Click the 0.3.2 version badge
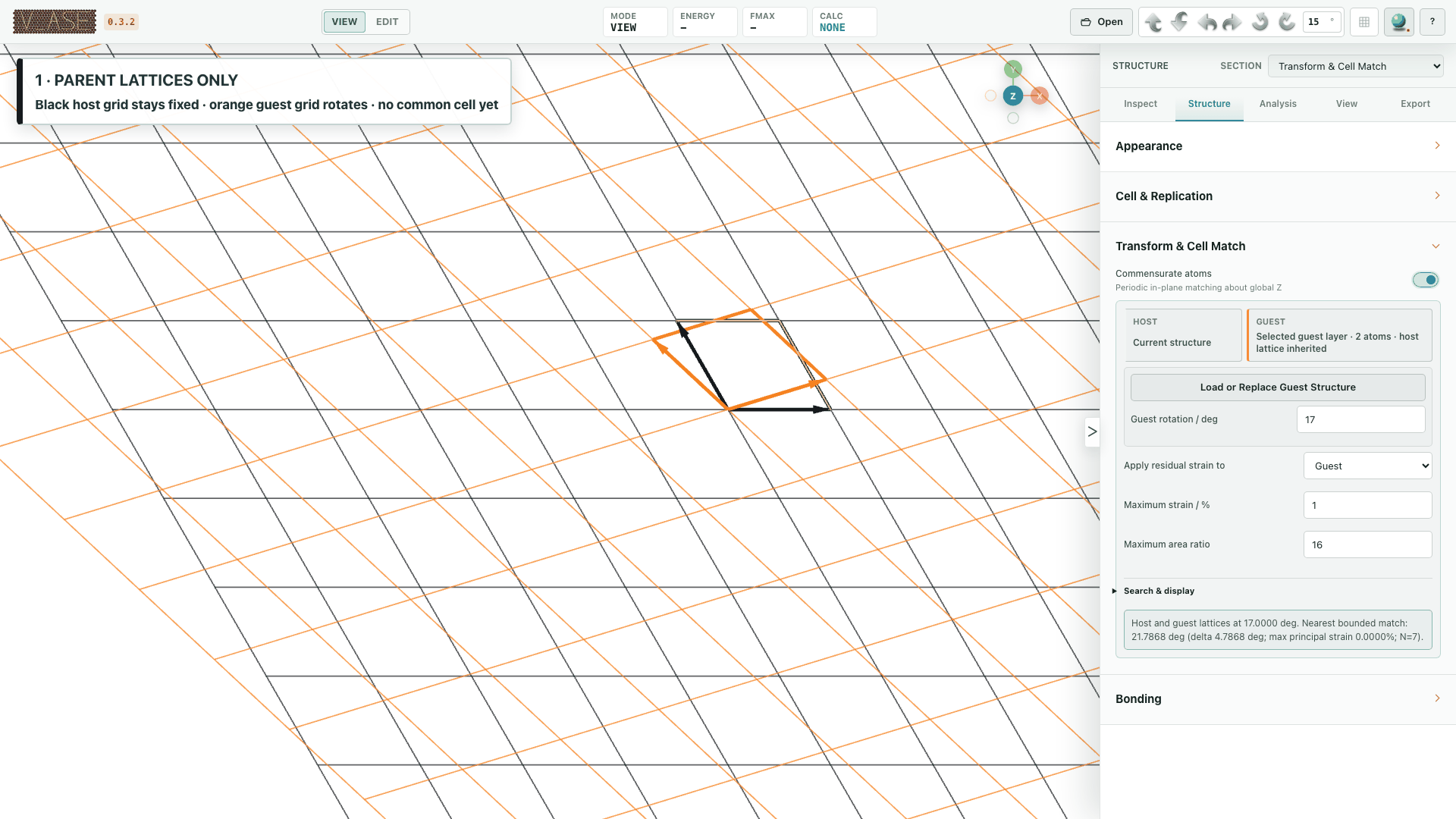The image size is (1456, 819). tap(121, 22)
